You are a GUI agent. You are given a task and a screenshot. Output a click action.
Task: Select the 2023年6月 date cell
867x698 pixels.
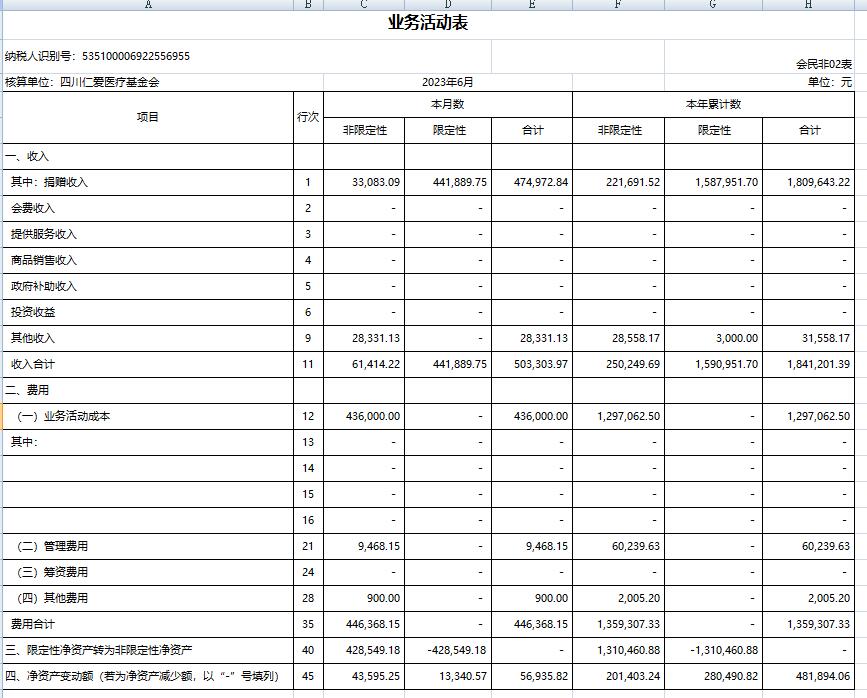click(448, 82)
